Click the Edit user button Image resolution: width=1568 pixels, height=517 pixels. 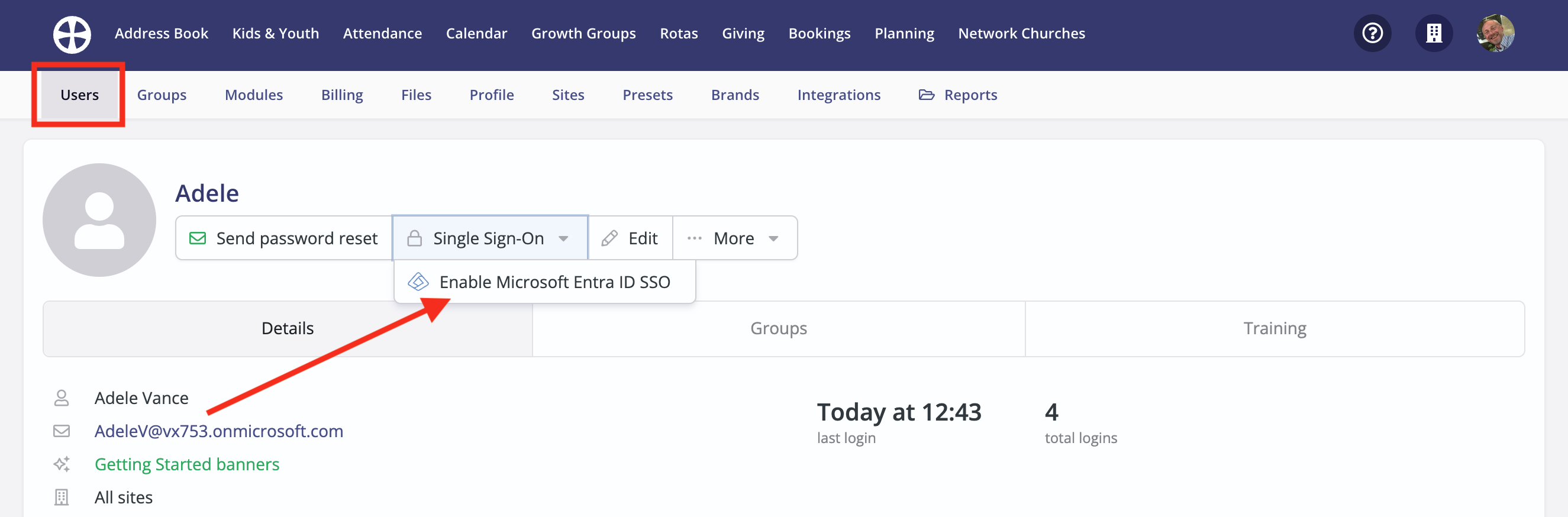tap(630, 238)
